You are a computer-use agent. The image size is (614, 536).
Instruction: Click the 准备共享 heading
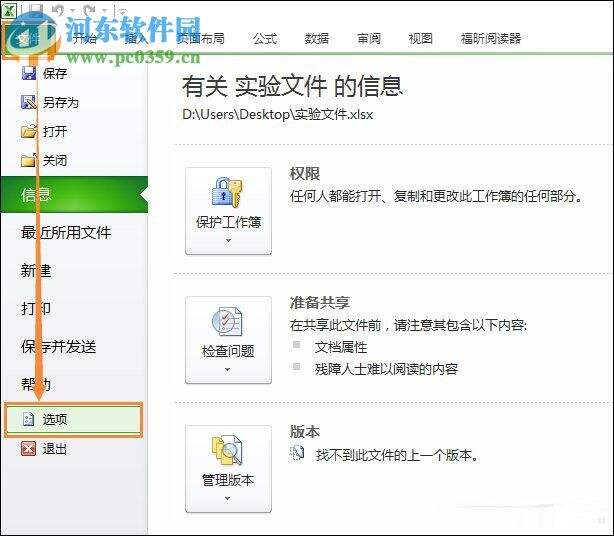[320, 302]
